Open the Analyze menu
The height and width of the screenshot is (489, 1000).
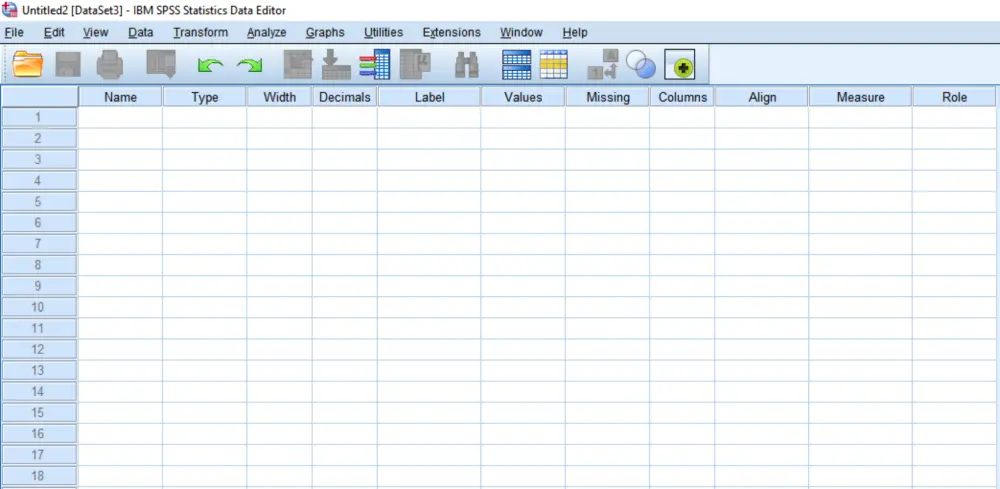tap(267, 33)
